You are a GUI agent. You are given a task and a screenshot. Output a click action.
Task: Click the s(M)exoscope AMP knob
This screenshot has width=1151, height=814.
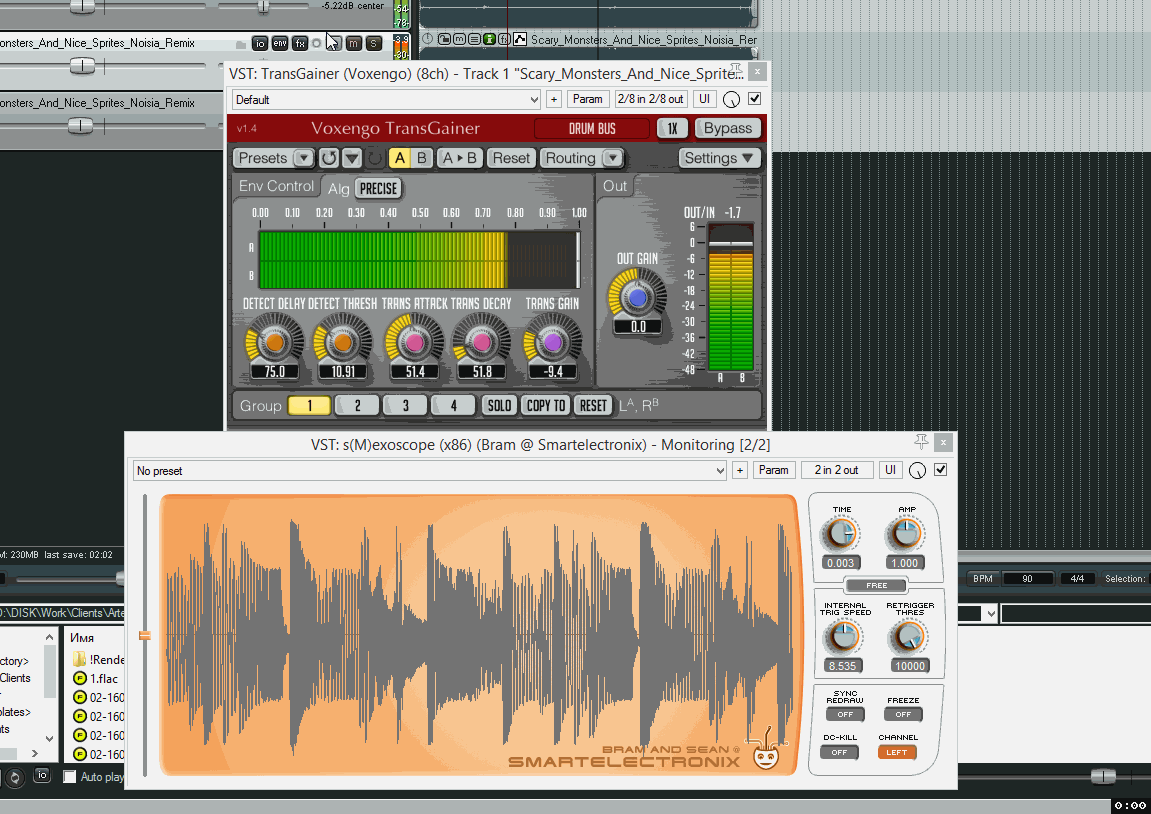click(x=906, y=534)
